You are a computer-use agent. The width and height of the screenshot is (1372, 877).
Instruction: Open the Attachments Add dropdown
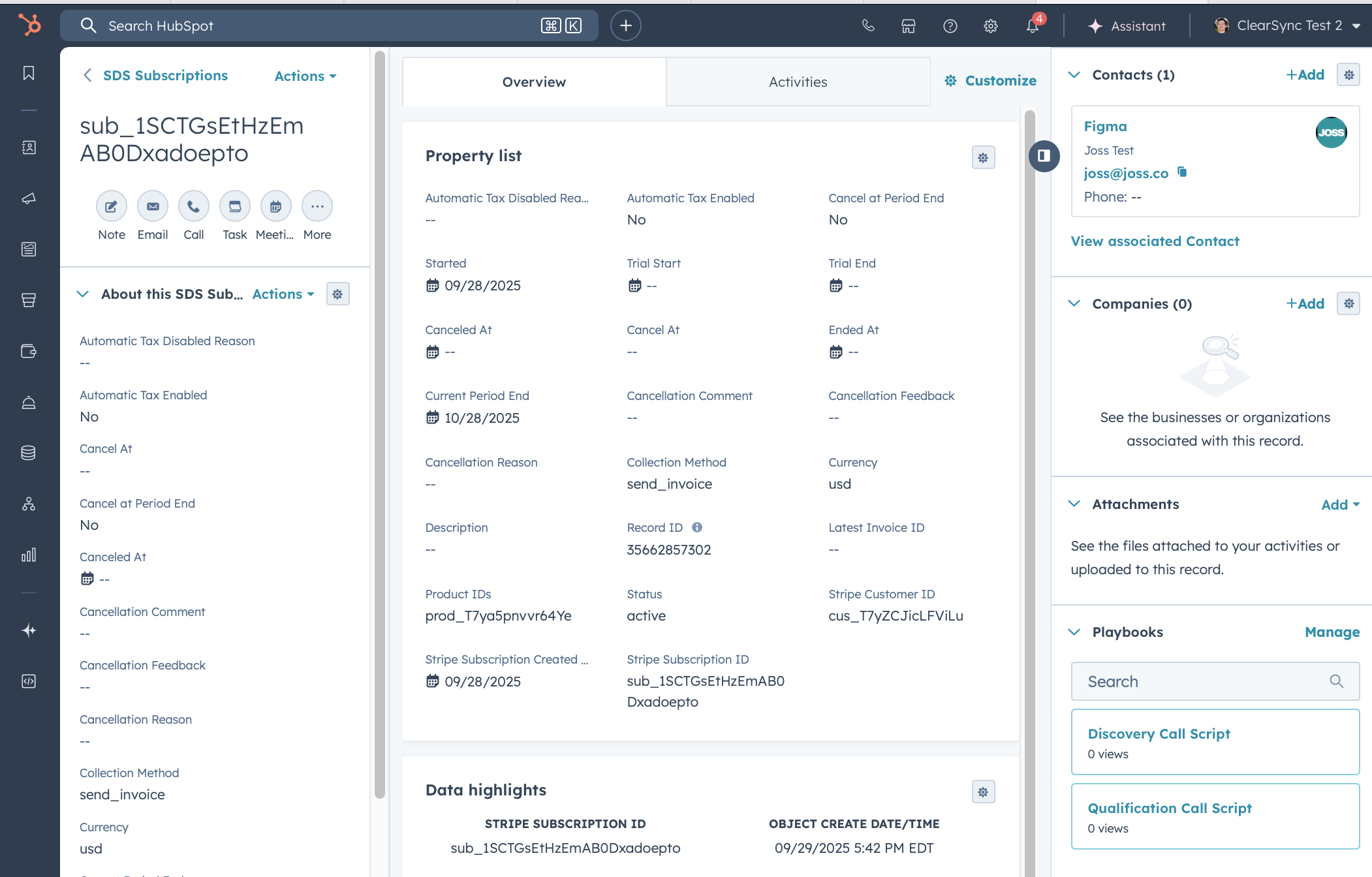click(x=1340, y=504)
